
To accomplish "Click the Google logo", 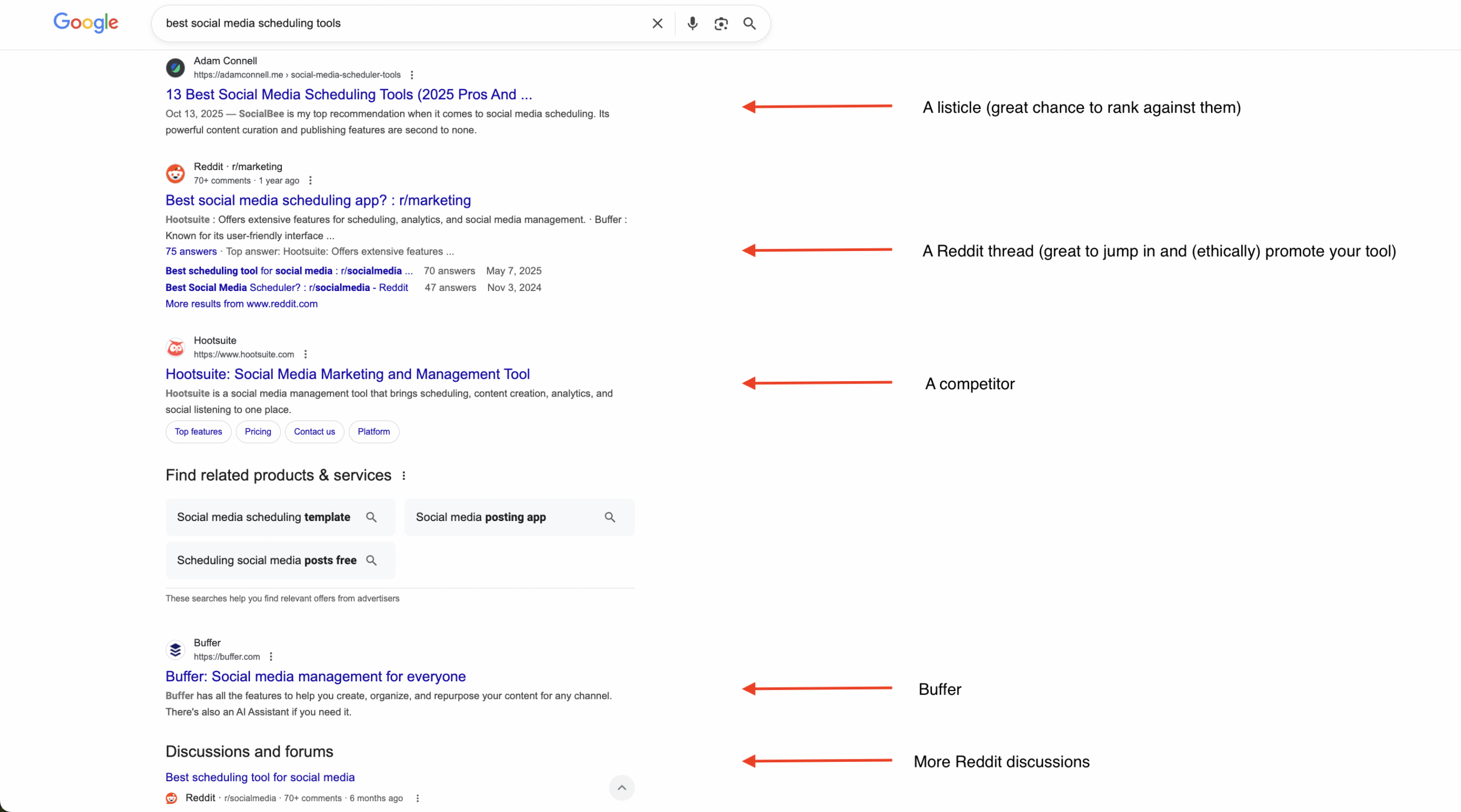I will click(86, 22).
